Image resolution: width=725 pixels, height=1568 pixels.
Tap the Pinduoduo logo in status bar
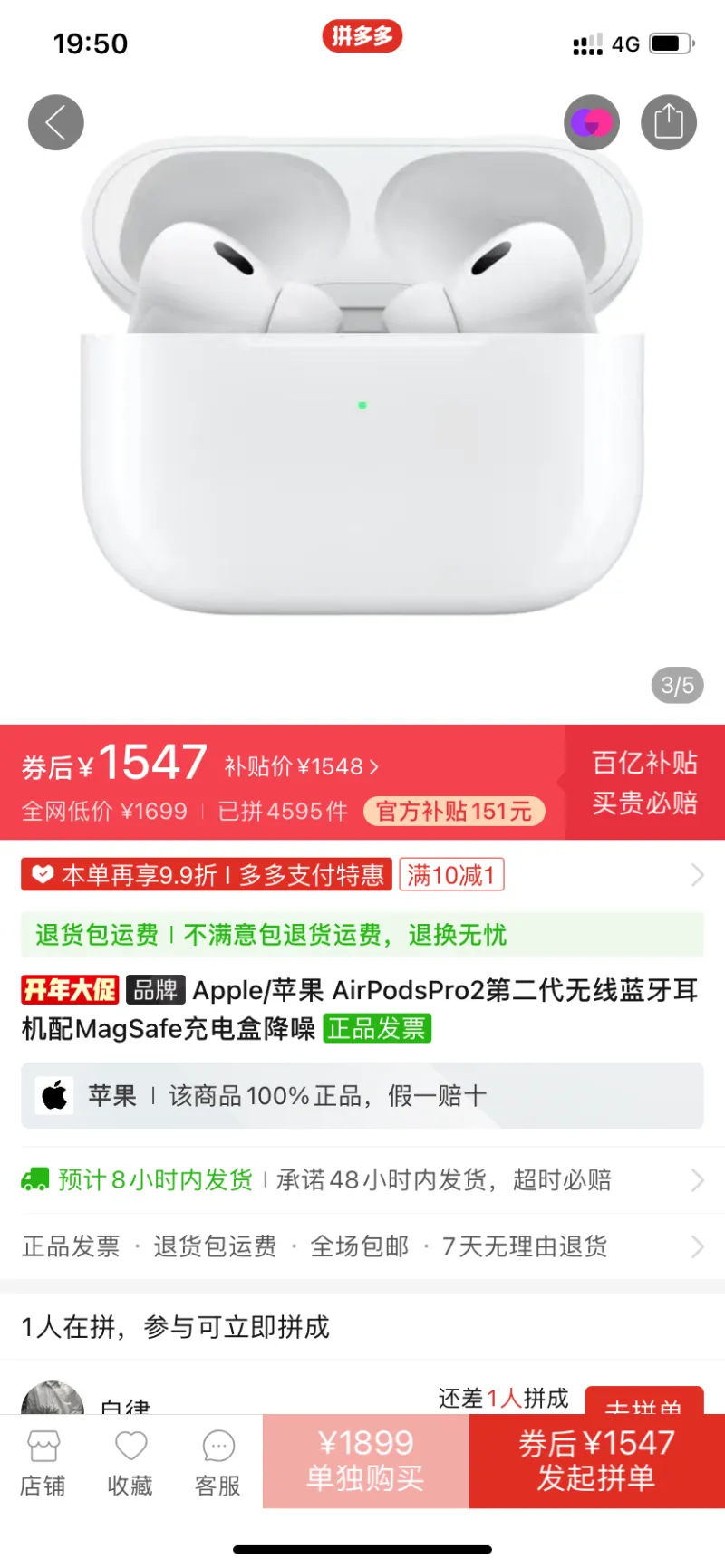(362, 36)
